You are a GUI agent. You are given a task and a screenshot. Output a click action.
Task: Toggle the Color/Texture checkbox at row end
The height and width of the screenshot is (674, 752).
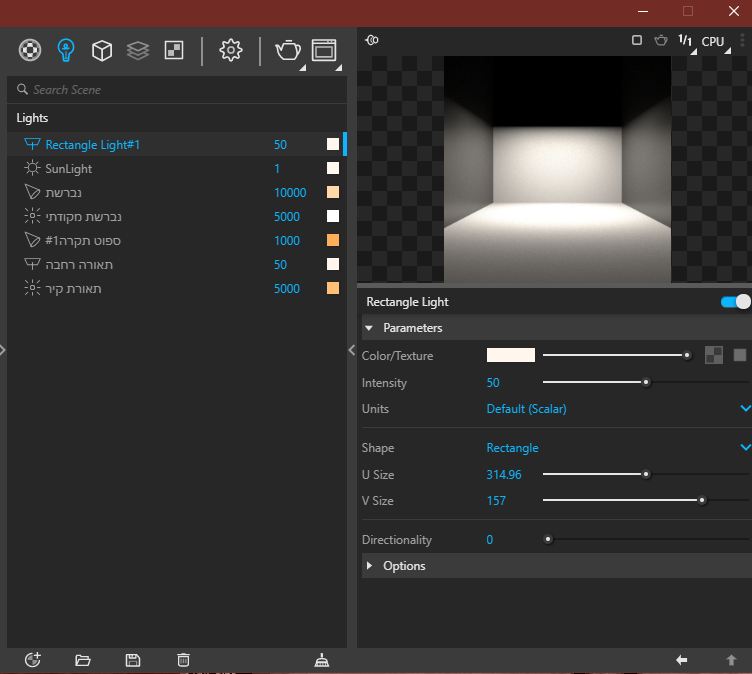(x=740, y=355)
